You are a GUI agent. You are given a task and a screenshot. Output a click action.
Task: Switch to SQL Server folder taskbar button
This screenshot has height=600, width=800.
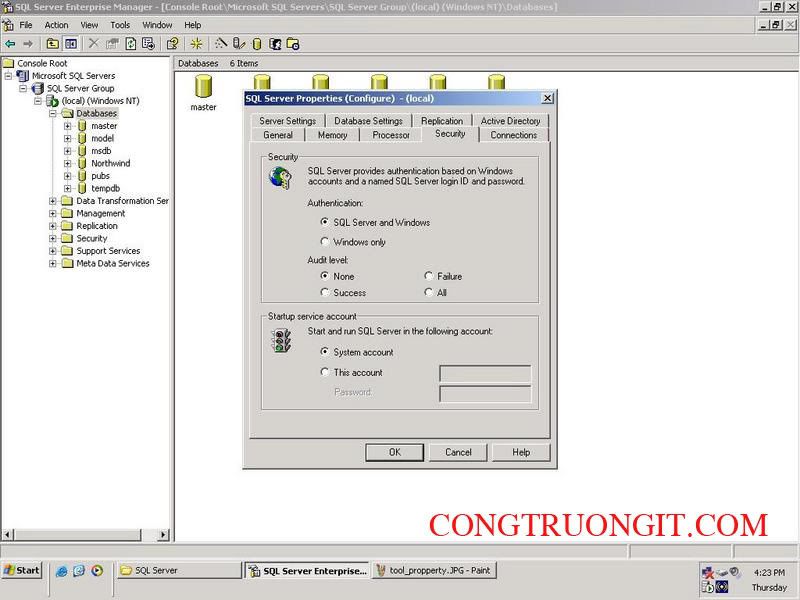coord(179,570)
